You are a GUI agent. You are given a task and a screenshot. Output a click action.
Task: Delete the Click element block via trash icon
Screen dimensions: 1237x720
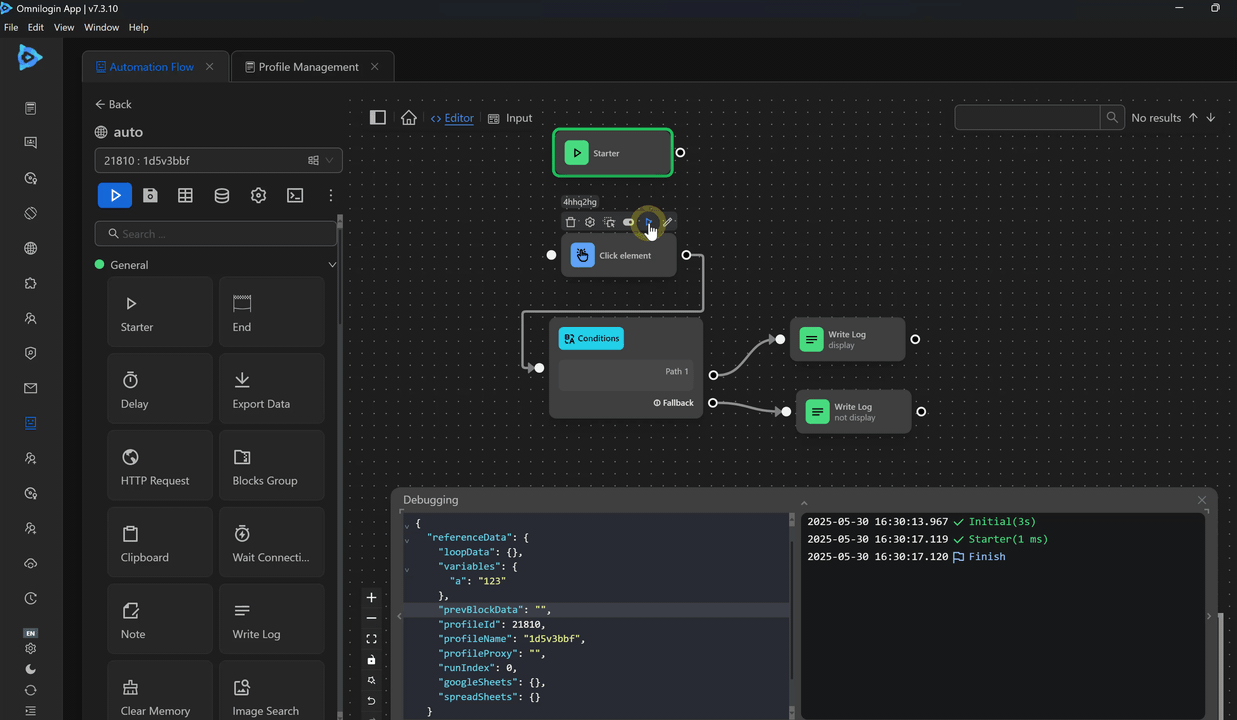(571, 222)
